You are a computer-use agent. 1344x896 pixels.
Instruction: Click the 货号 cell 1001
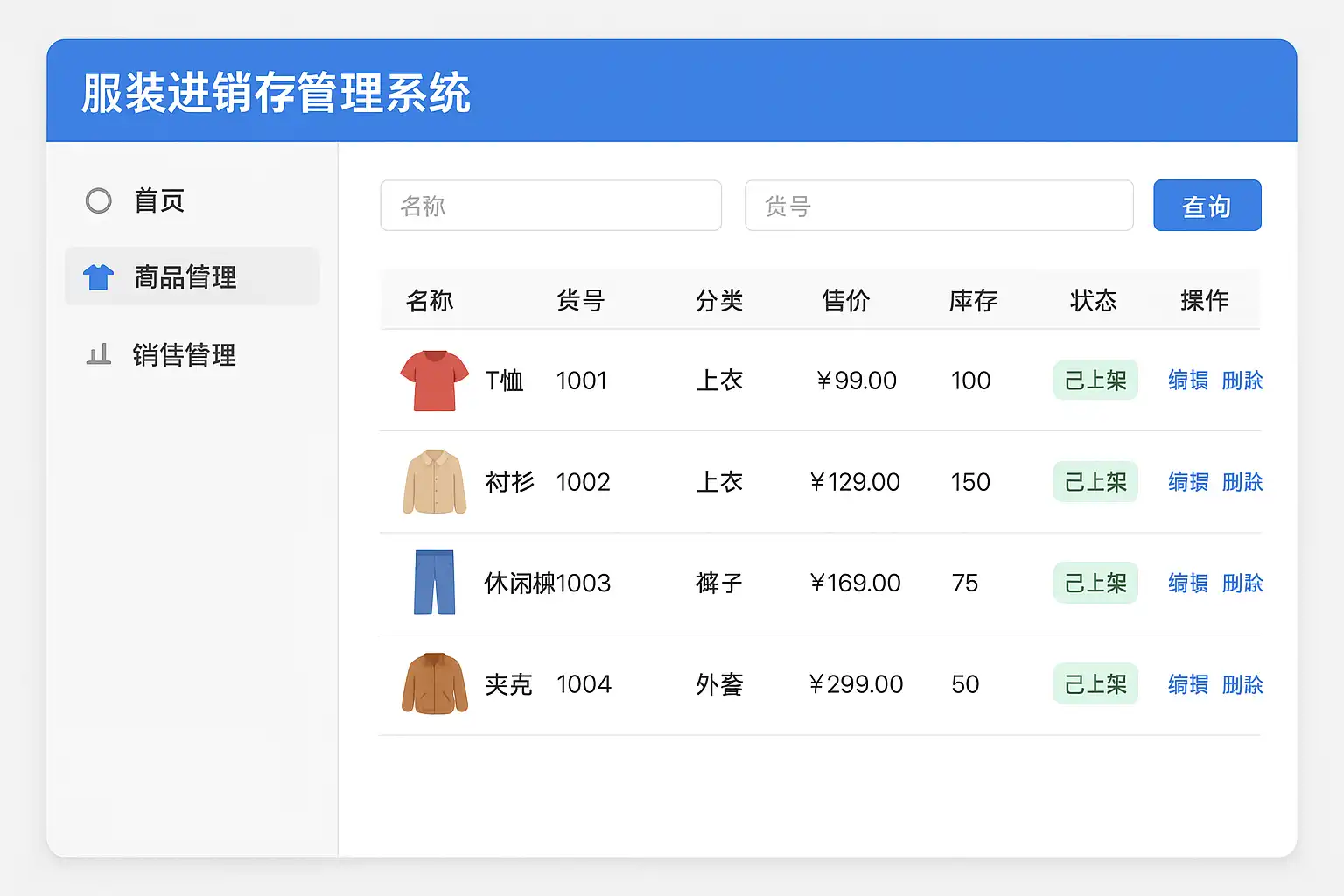click(582, 381)
